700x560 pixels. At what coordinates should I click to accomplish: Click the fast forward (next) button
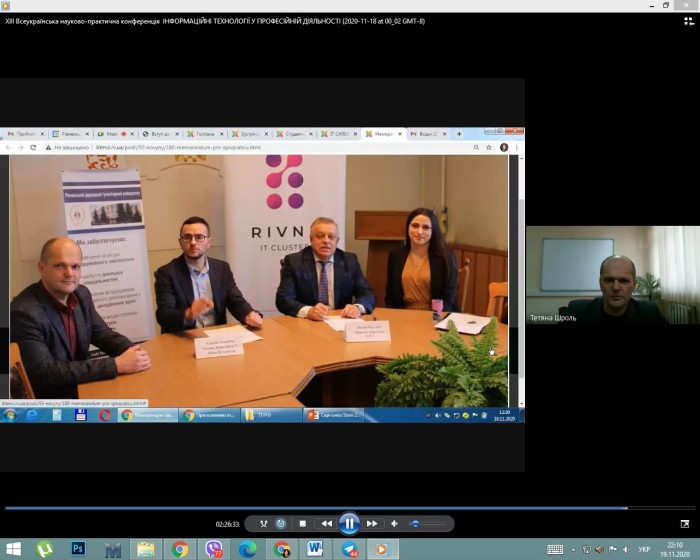click(x=372, y=523)
